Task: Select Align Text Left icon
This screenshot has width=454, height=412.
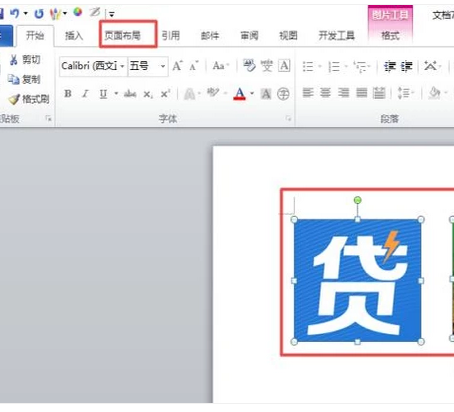Action: pos(308,92)
